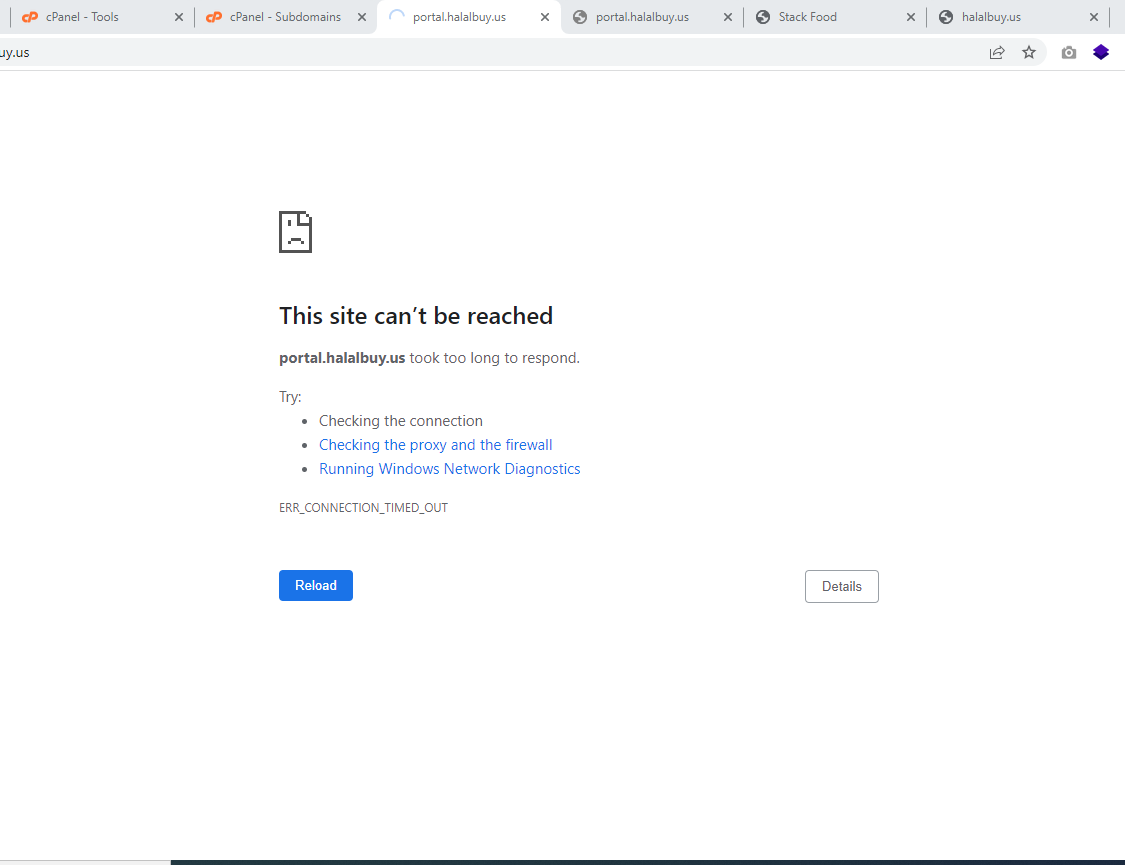Launch Running Windows Network Diagnostics link

[449, 469]
